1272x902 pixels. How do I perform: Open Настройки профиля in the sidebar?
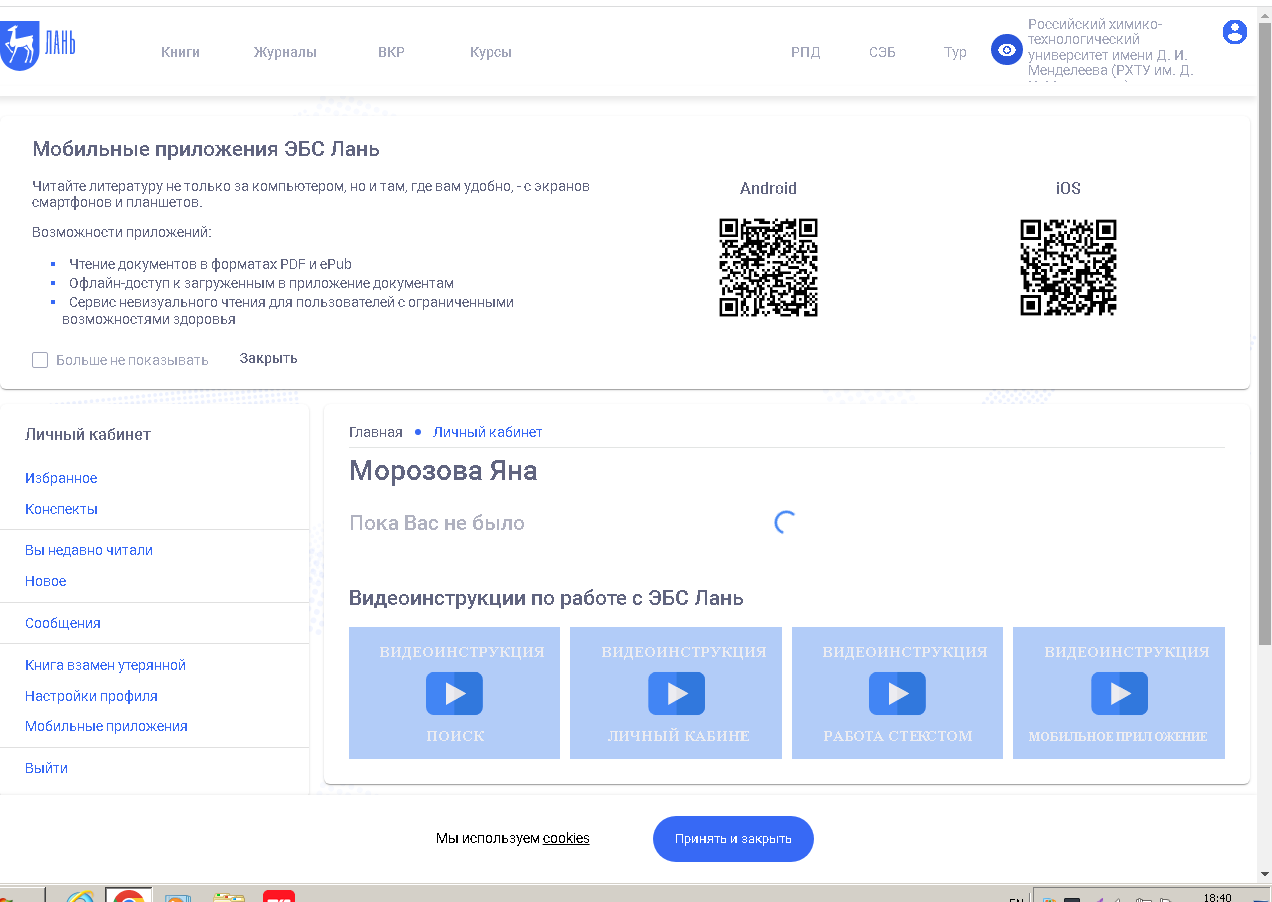tap(91, 696)
